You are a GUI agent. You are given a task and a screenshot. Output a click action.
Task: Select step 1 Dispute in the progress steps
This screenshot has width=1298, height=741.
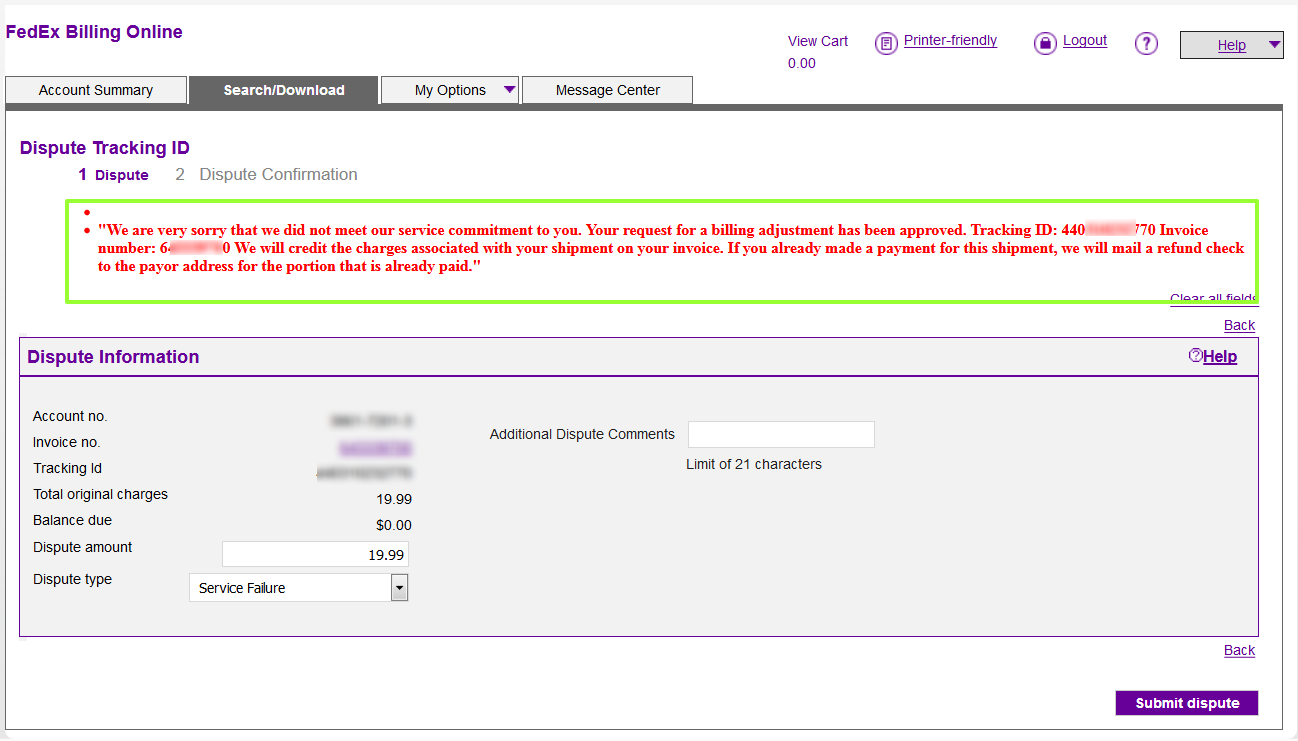[x=113, y=175]
